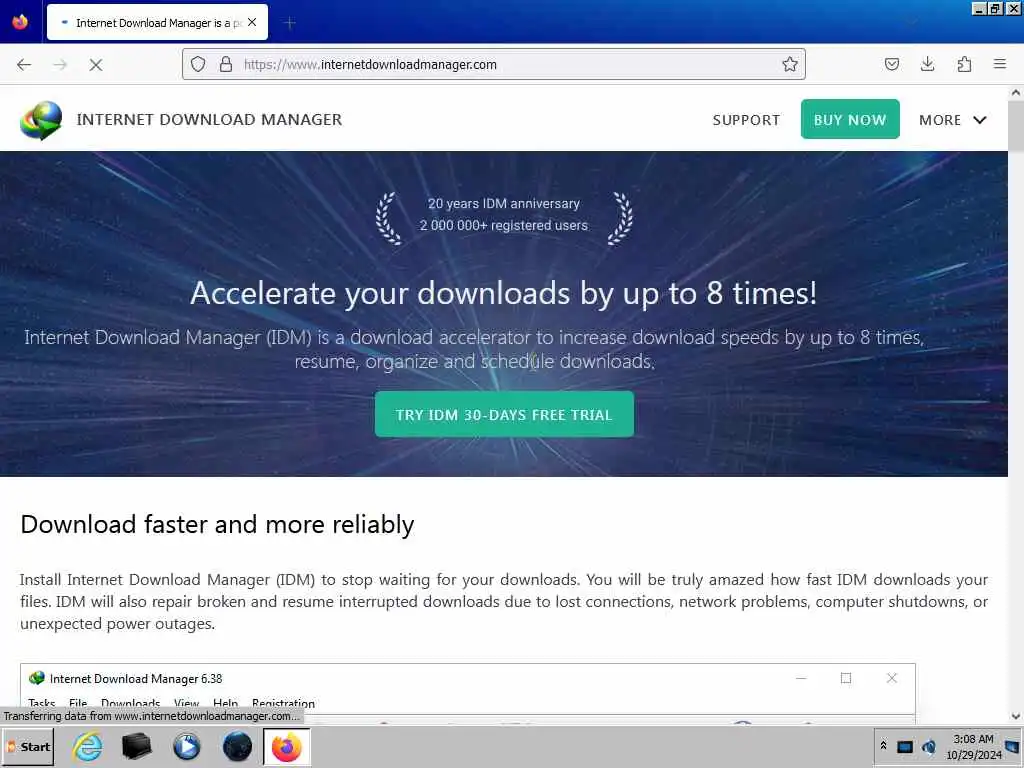Click the page scrollbar up arrow
Viewport: 1024px width, 768px height.
(x=1016, y=93)
